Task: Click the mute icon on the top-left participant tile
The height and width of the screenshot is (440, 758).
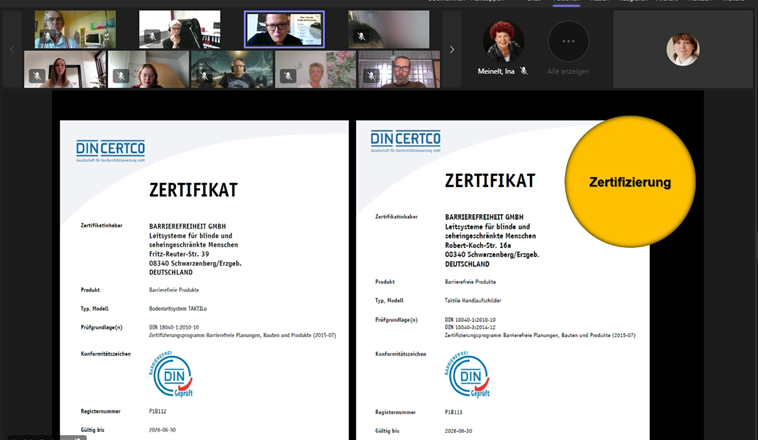Action: pos(47,36)
